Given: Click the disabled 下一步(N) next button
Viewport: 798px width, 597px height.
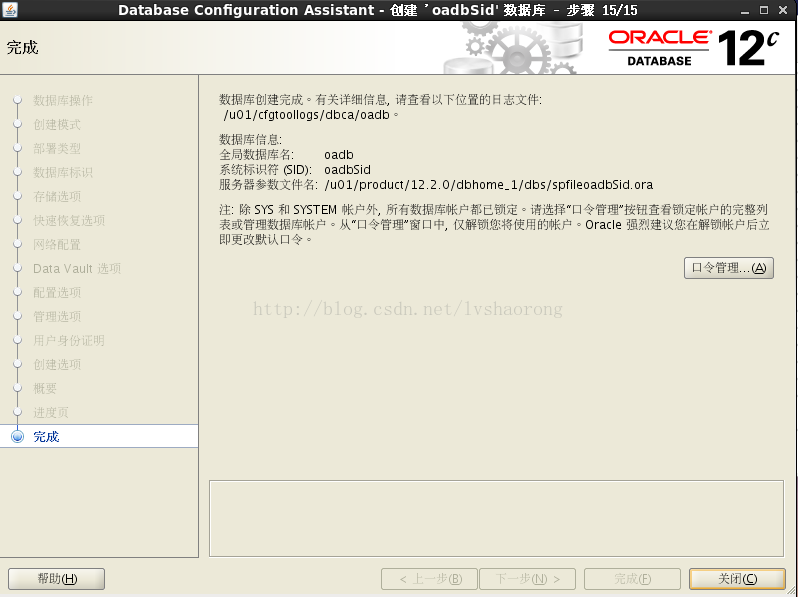Looking at the screenshot, I should [x=527, y=579].
